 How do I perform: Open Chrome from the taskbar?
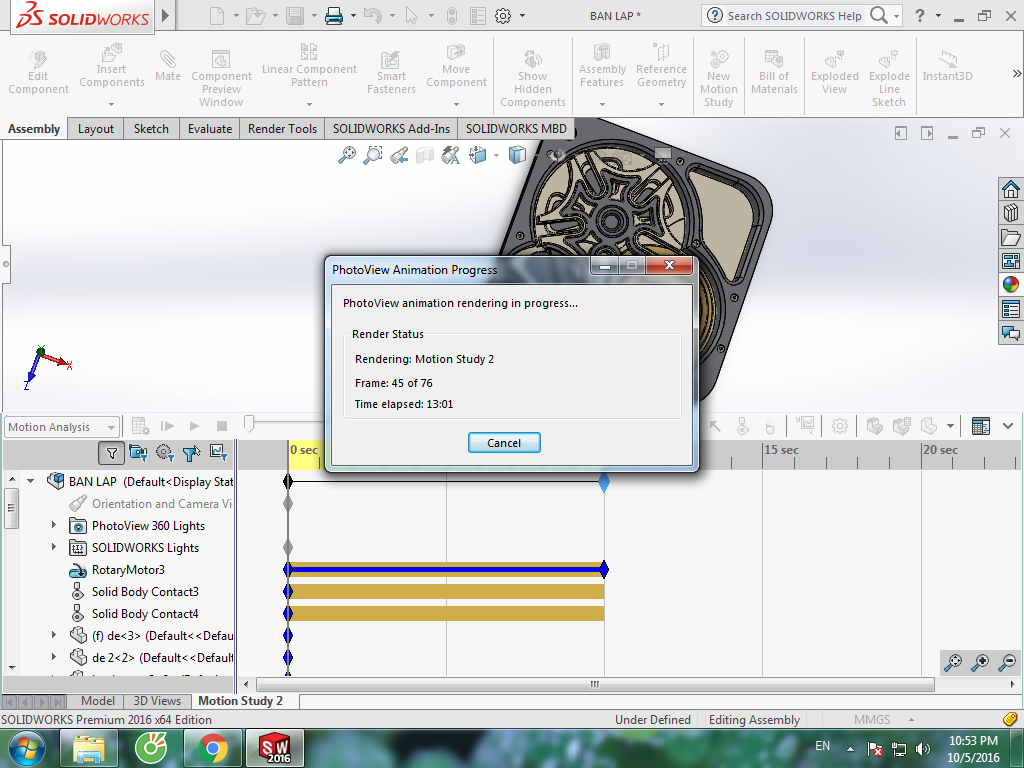(212, 748)
